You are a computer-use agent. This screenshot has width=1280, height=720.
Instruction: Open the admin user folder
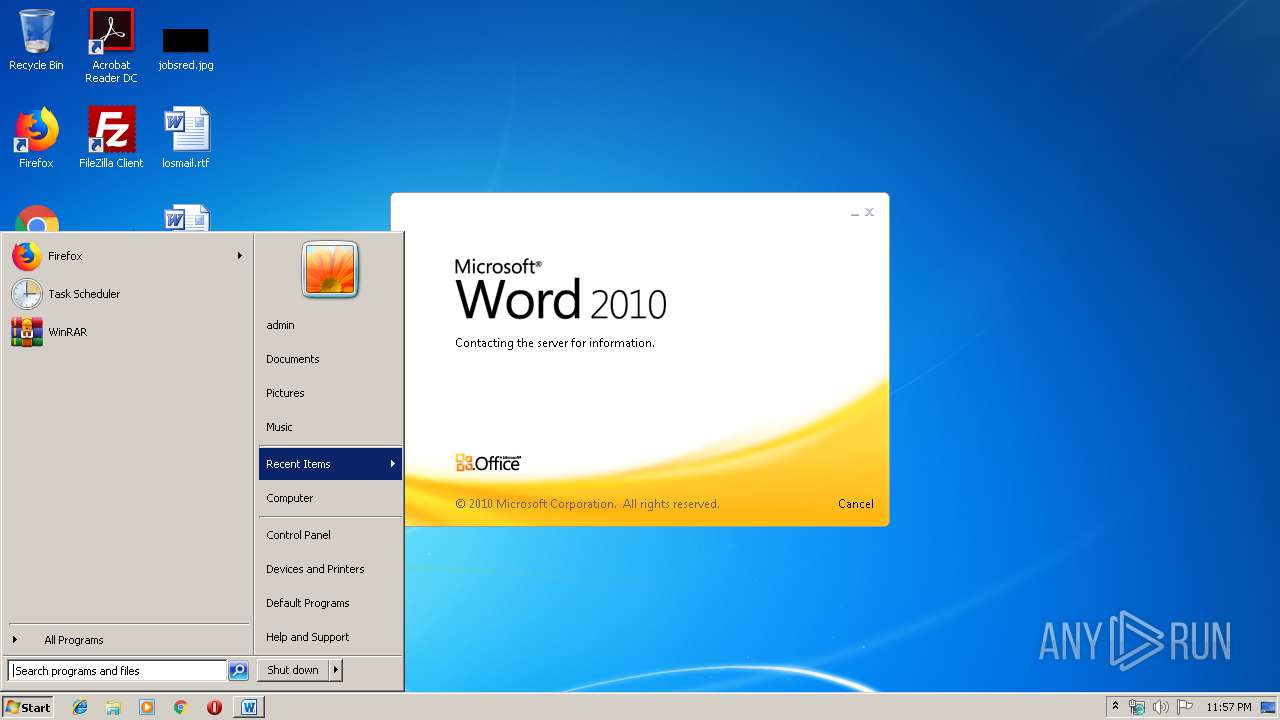point(330,325)
